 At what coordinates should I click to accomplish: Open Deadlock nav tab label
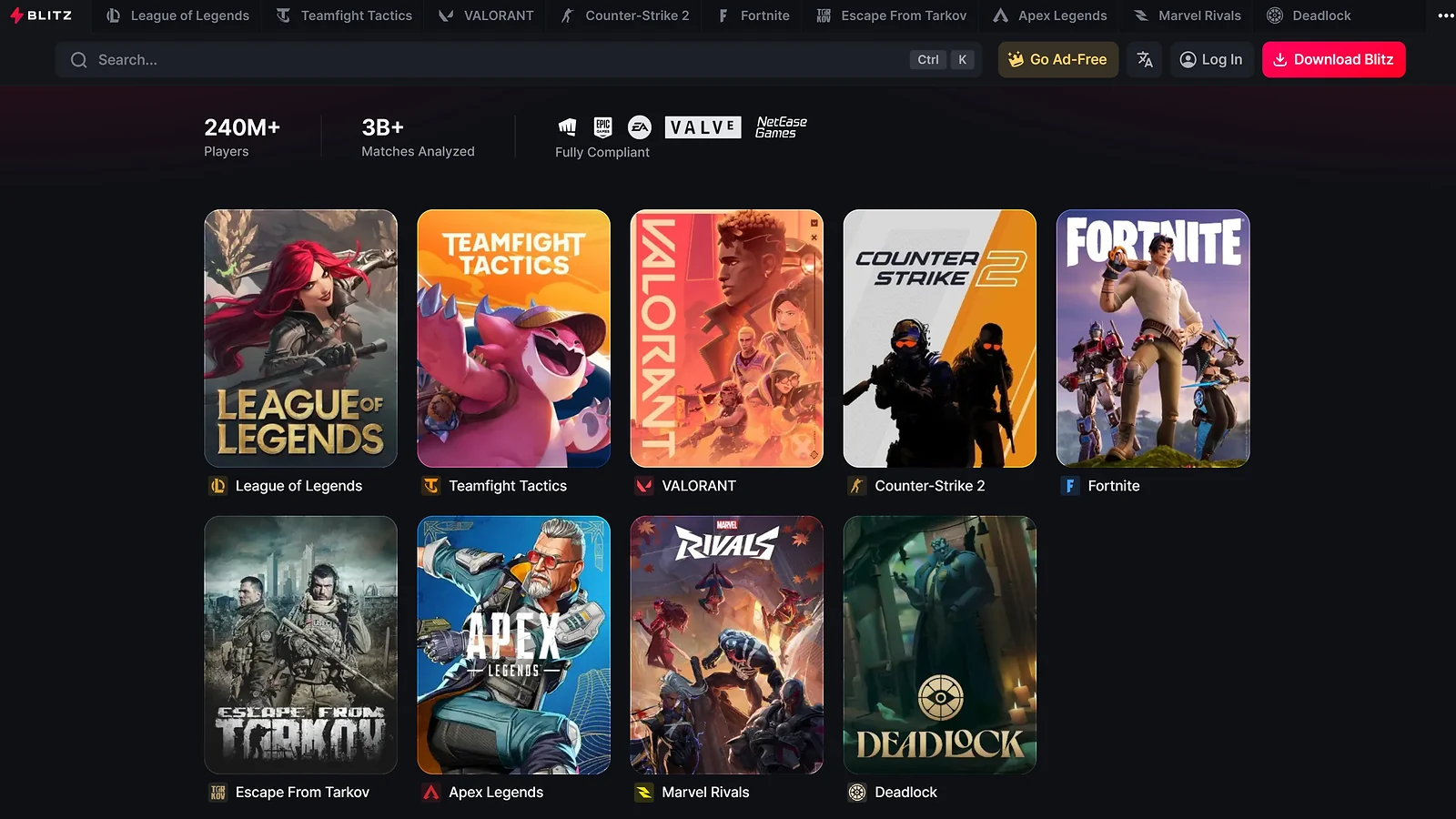click(x=1321, y=15)
